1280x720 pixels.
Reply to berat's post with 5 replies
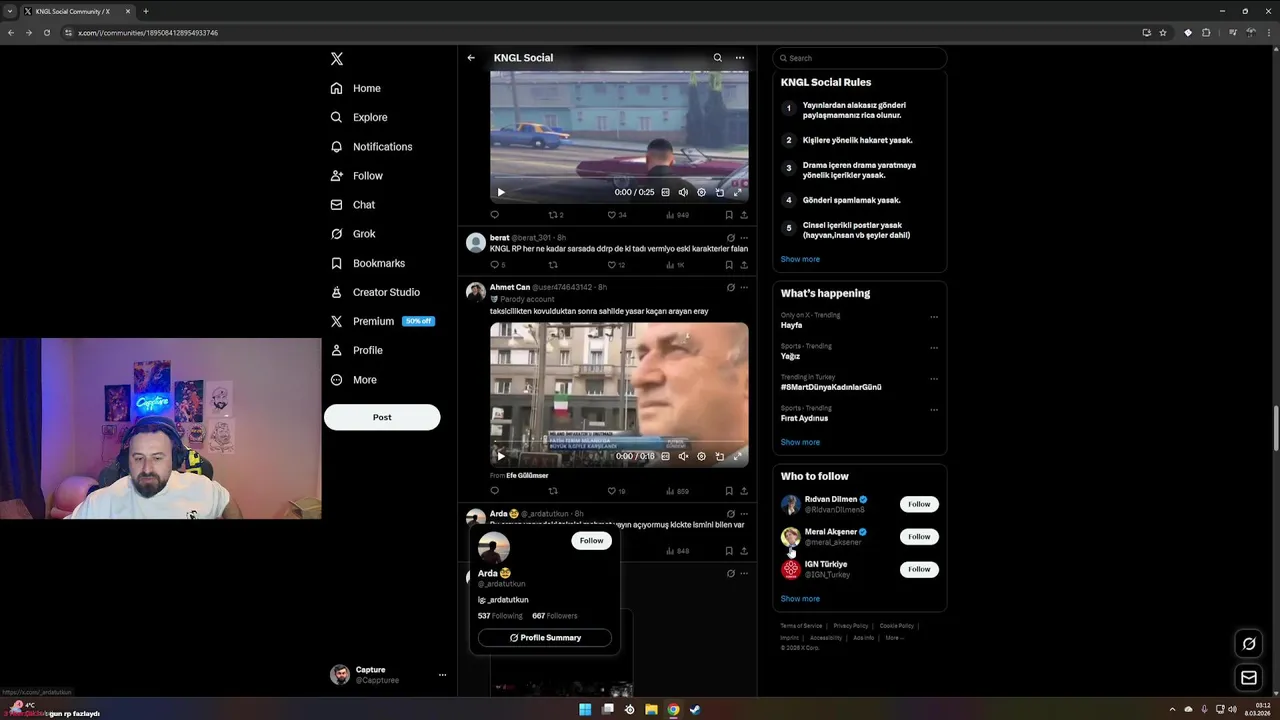point(497,265)
